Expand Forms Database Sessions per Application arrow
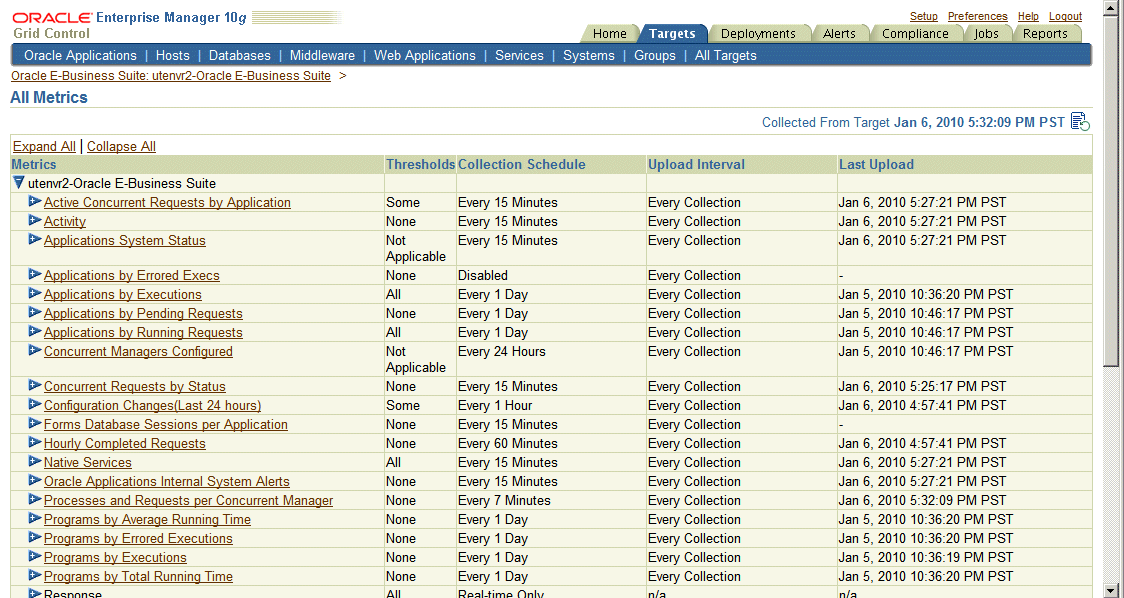Image resolution: width=1124 pixels, height=598 pixels. tap(35, 424)
